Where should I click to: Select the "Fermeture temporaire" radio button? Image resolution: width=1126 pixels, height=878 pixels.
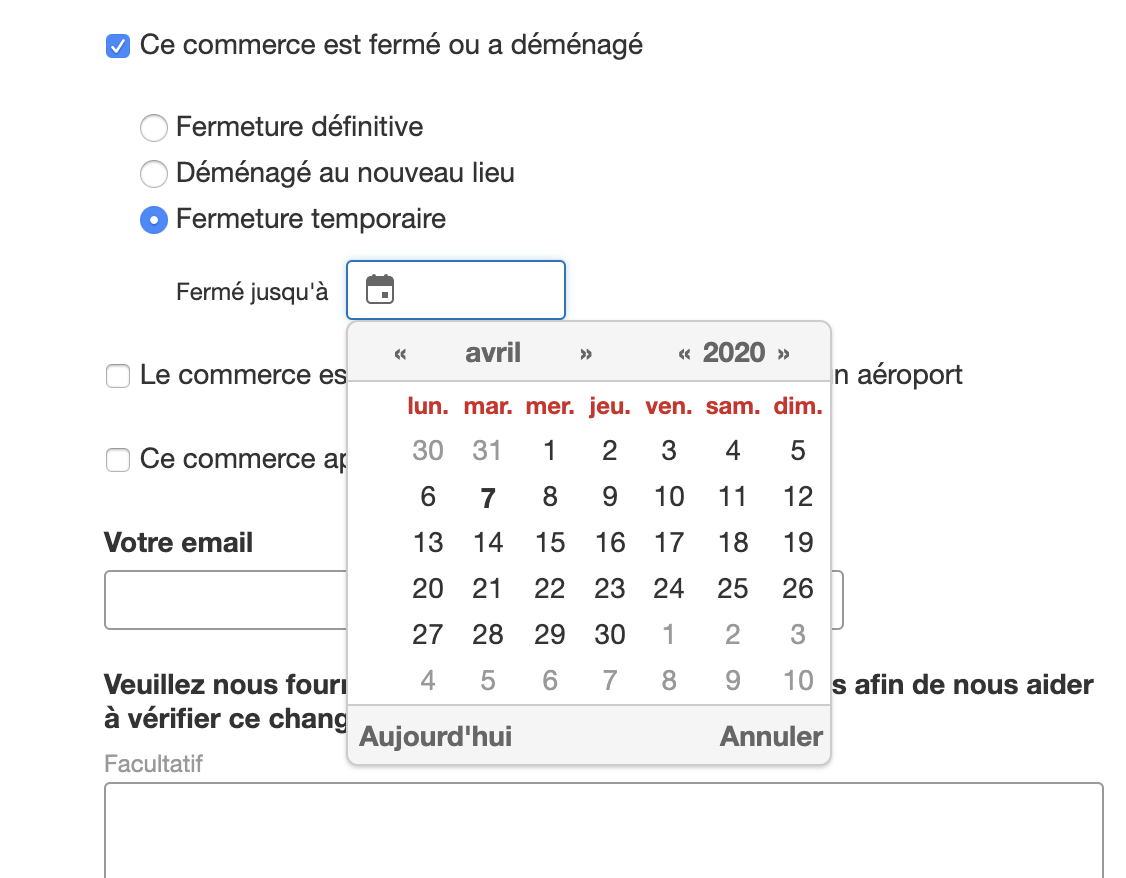point(154,220)
